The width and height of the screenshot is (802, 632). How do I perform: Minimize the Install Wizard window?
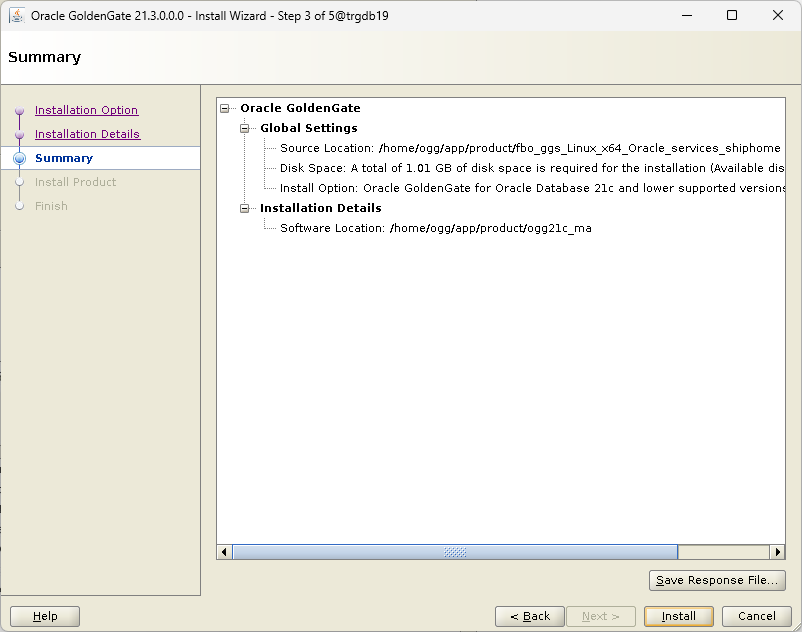(x=687, y=15)
